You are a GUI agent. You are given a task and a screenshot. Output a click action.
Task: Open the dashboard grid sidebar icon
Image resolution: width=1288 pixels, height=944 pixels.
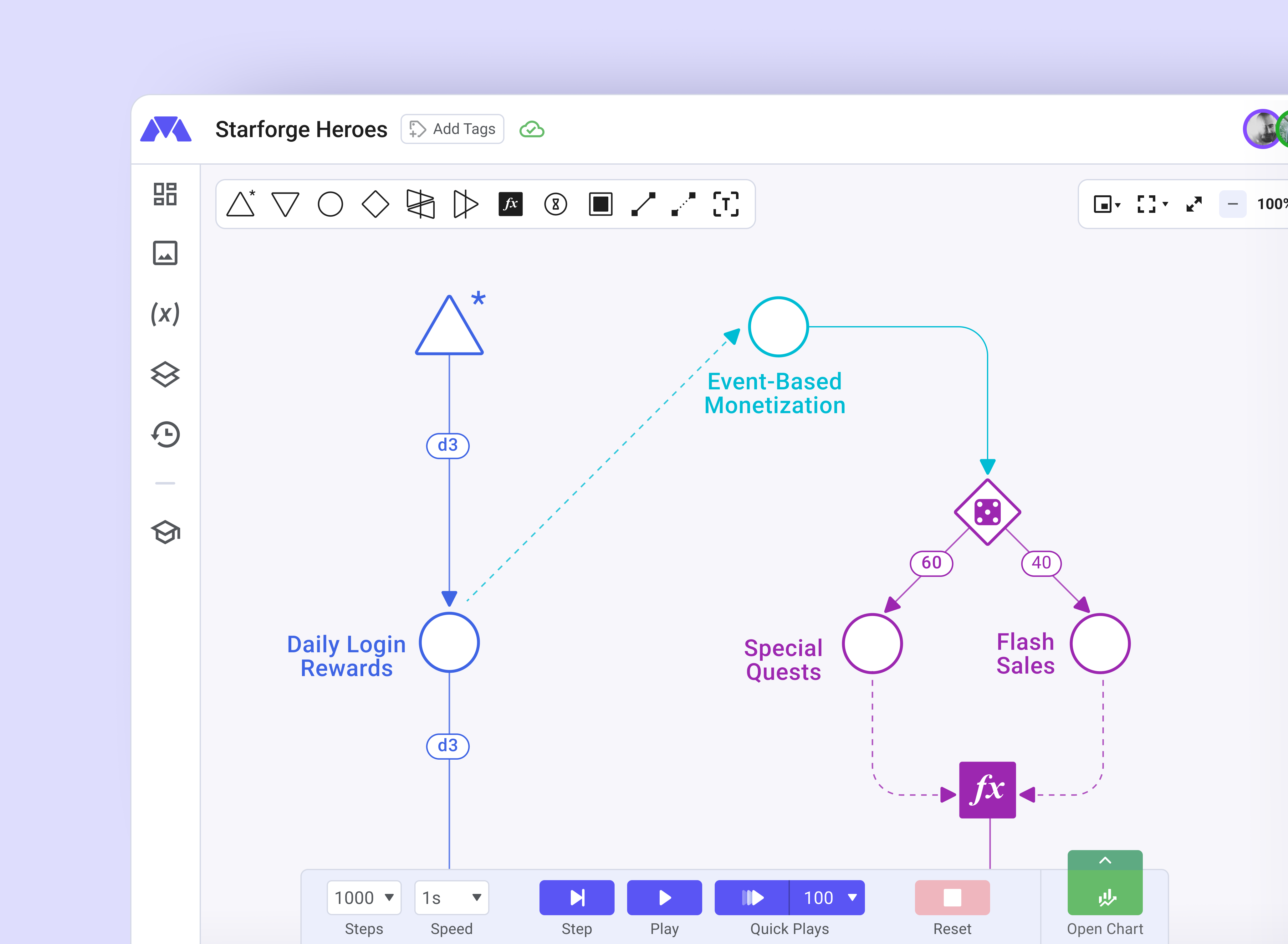point(165,194)
